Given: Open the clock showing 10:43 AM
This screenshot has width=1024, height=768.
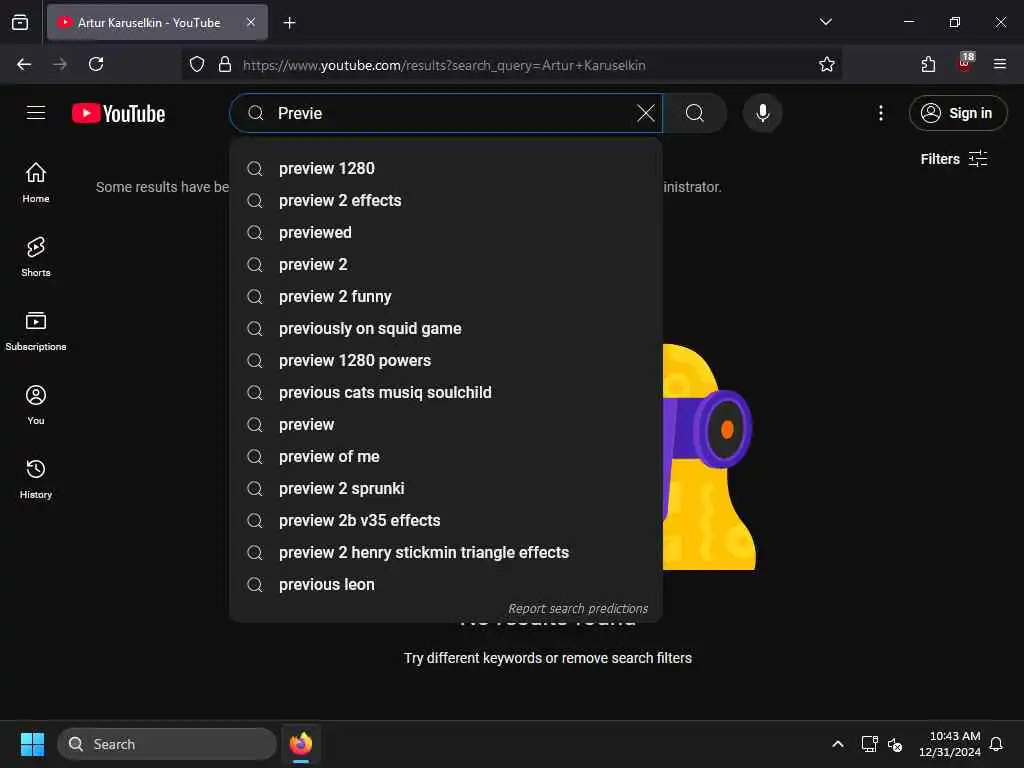Looking at the screenshot, I should point(950,744).
